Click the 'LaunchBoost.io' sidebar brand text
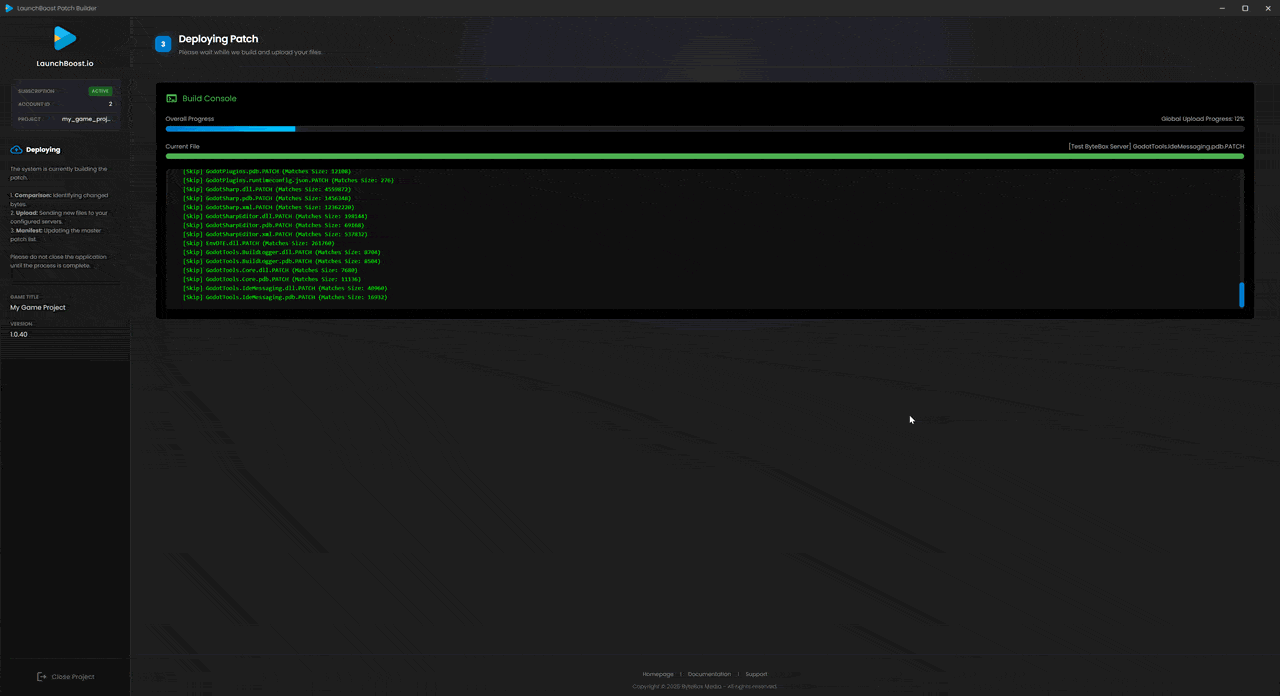The height and width of the screenshot is (696, 1280). [65, 63]
